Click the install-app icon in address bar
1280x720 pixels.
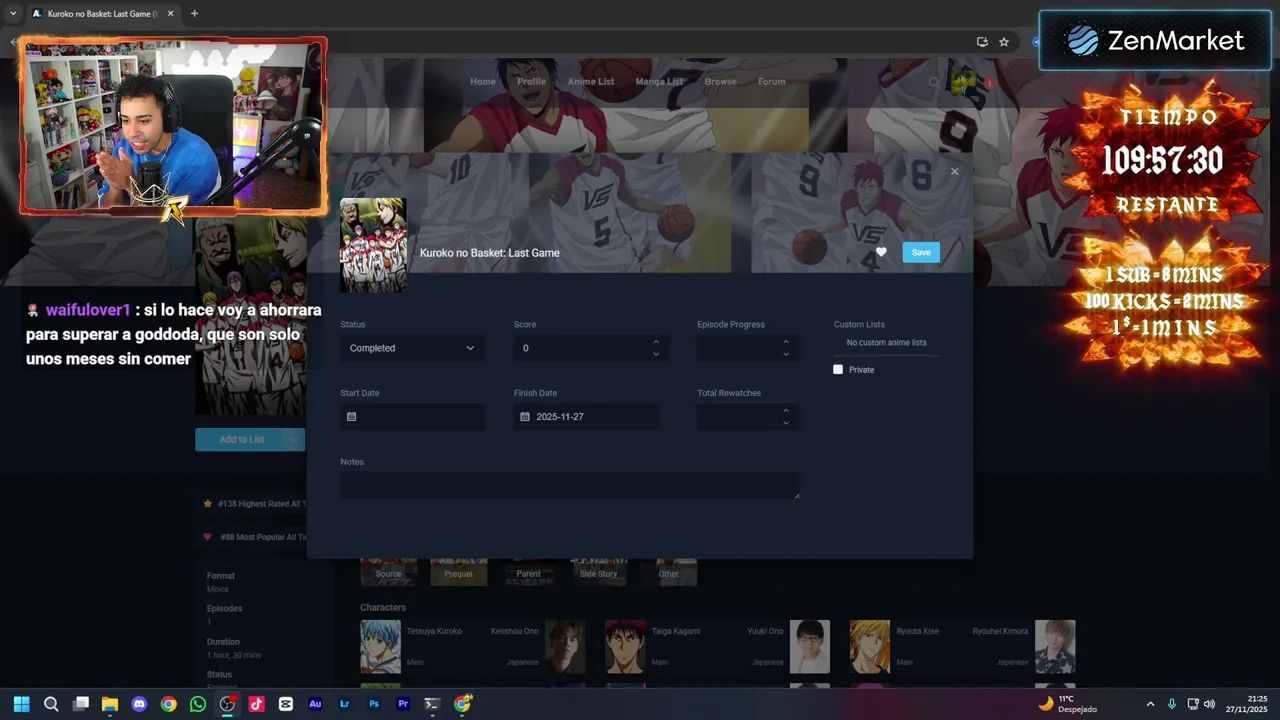982,42
